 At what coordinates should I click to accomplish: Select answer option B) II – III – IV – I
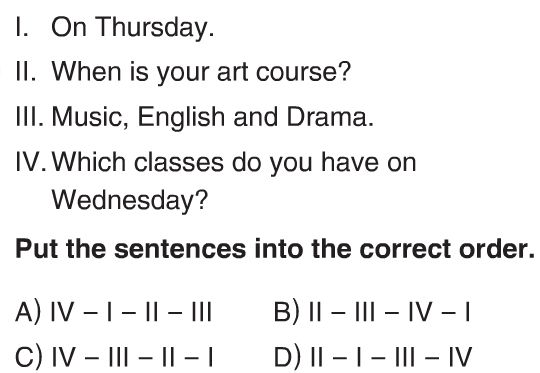372,312
